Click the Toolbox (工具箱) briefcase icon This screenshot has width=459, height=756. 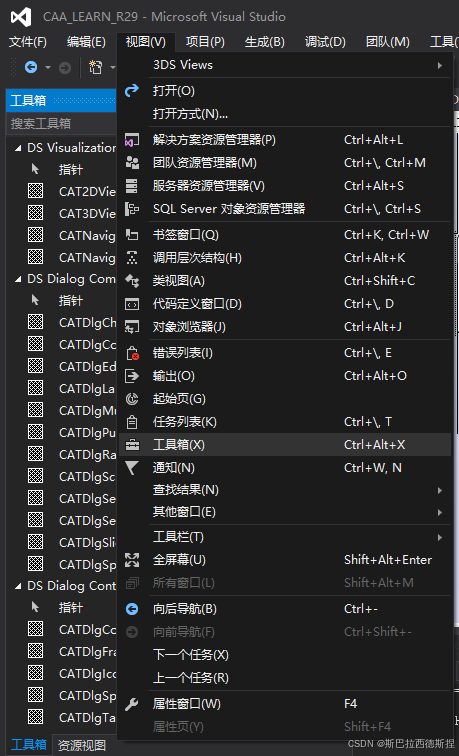[132, 445]
